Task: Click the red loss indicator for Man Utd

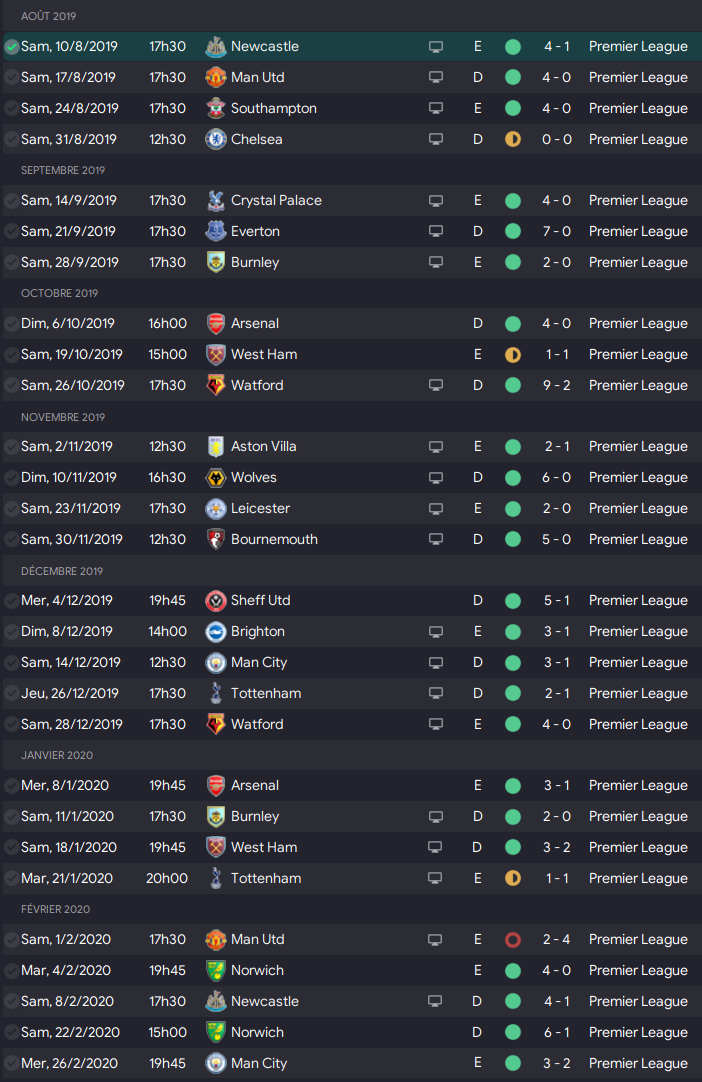Action: coord(512,940)
